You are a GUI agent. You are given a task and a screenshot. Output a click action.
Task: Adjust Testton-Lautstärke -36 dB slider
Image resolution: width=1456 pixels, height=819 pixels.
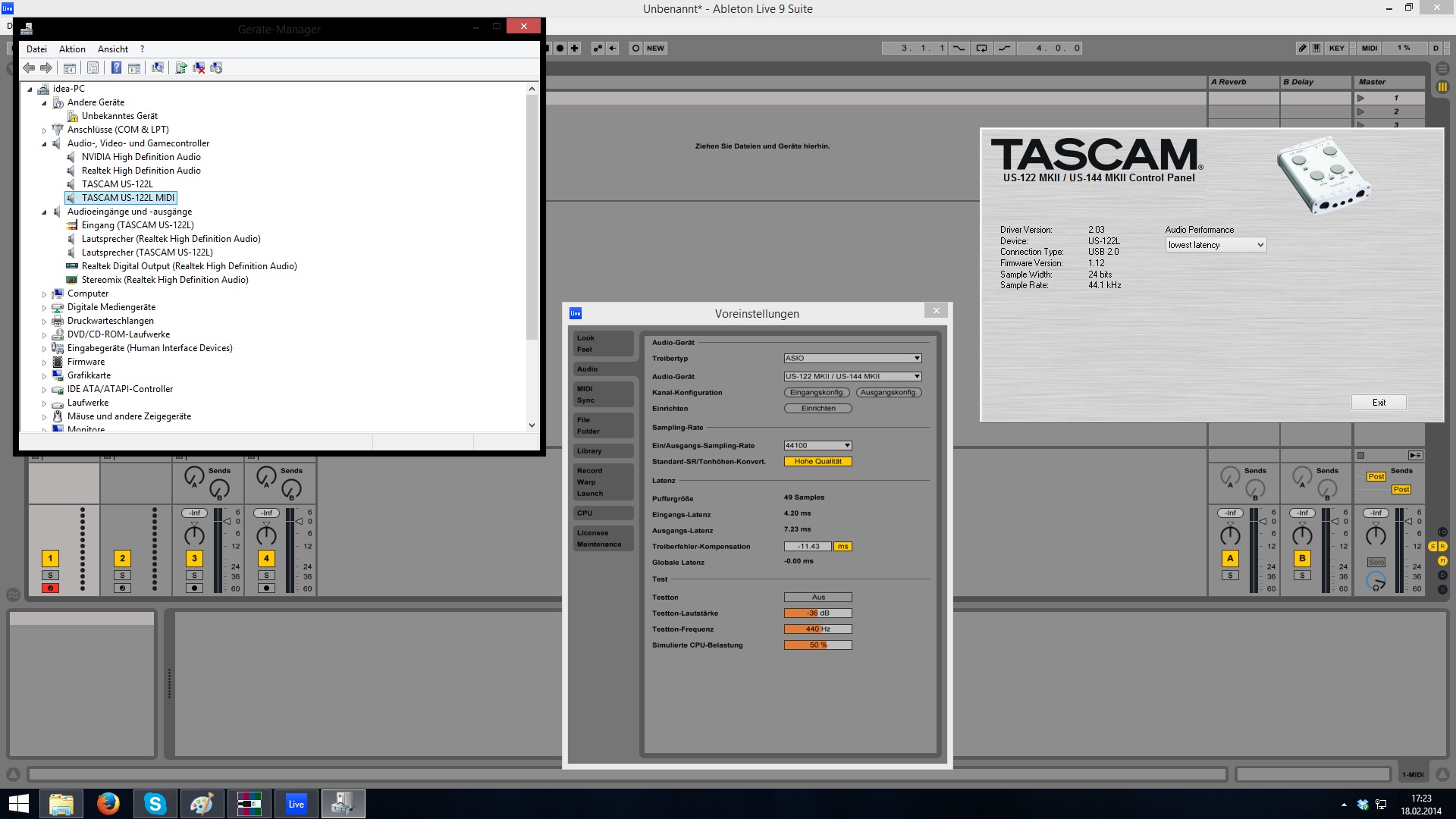tap(817, 613)
